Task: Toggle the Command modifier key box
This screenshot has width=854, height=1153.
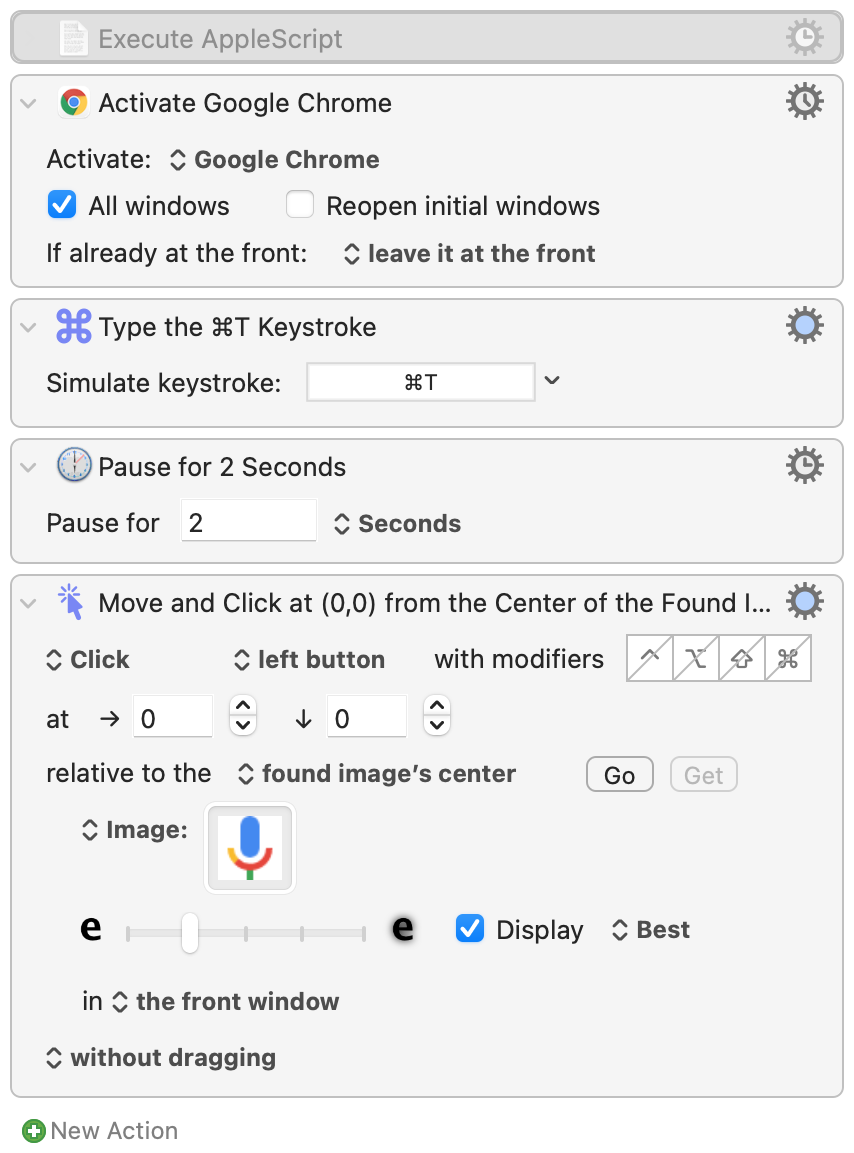Action: pyautogui.click(x=788, y=658)
